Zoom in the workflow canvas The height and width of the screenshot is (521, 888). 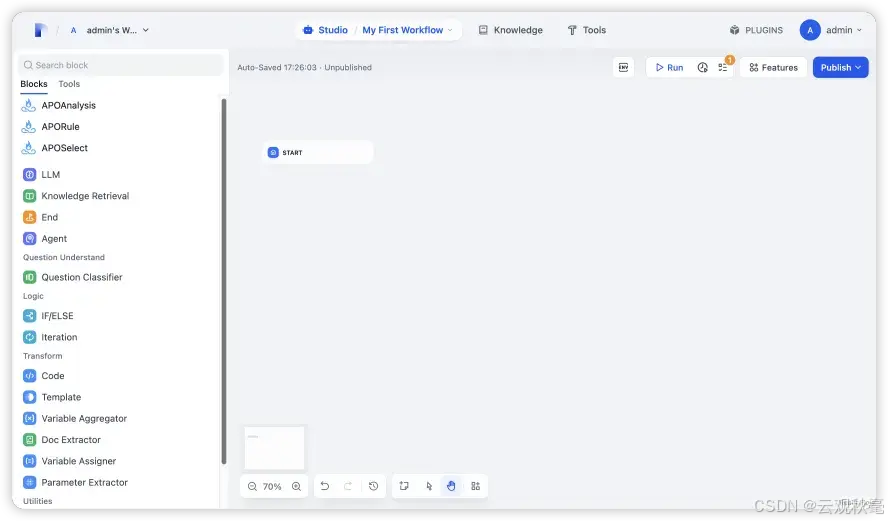[296, 486]
